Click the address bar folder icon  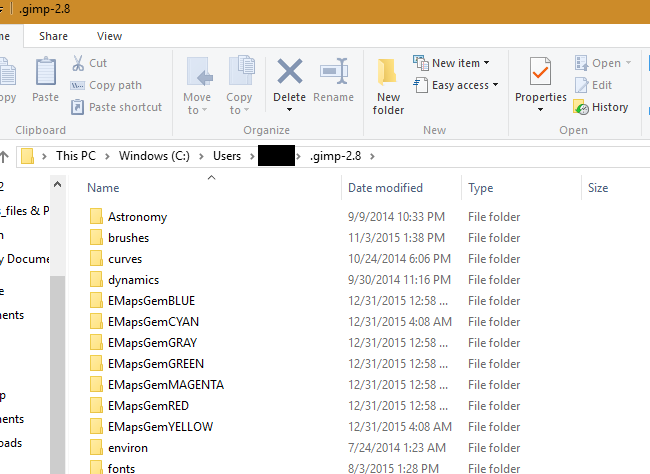point(27,156)
